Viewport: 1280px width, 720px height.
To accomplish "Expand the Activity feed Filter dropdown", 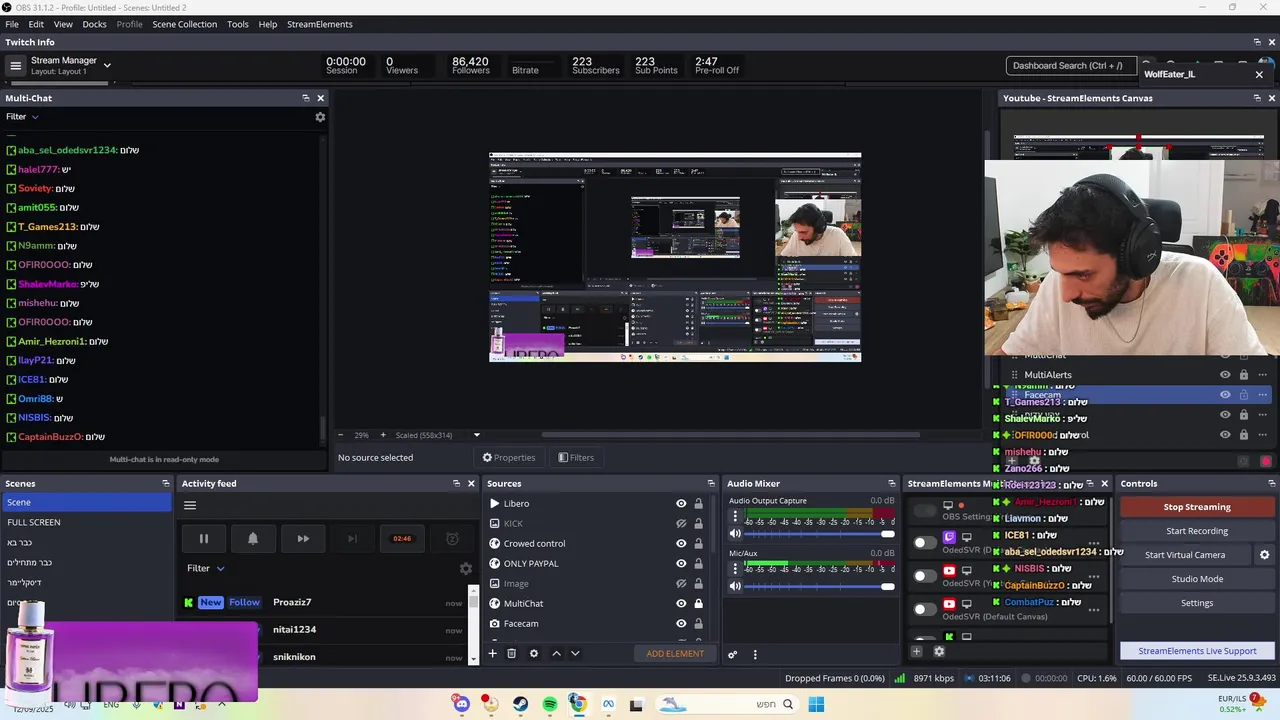I will coord(206,568).
